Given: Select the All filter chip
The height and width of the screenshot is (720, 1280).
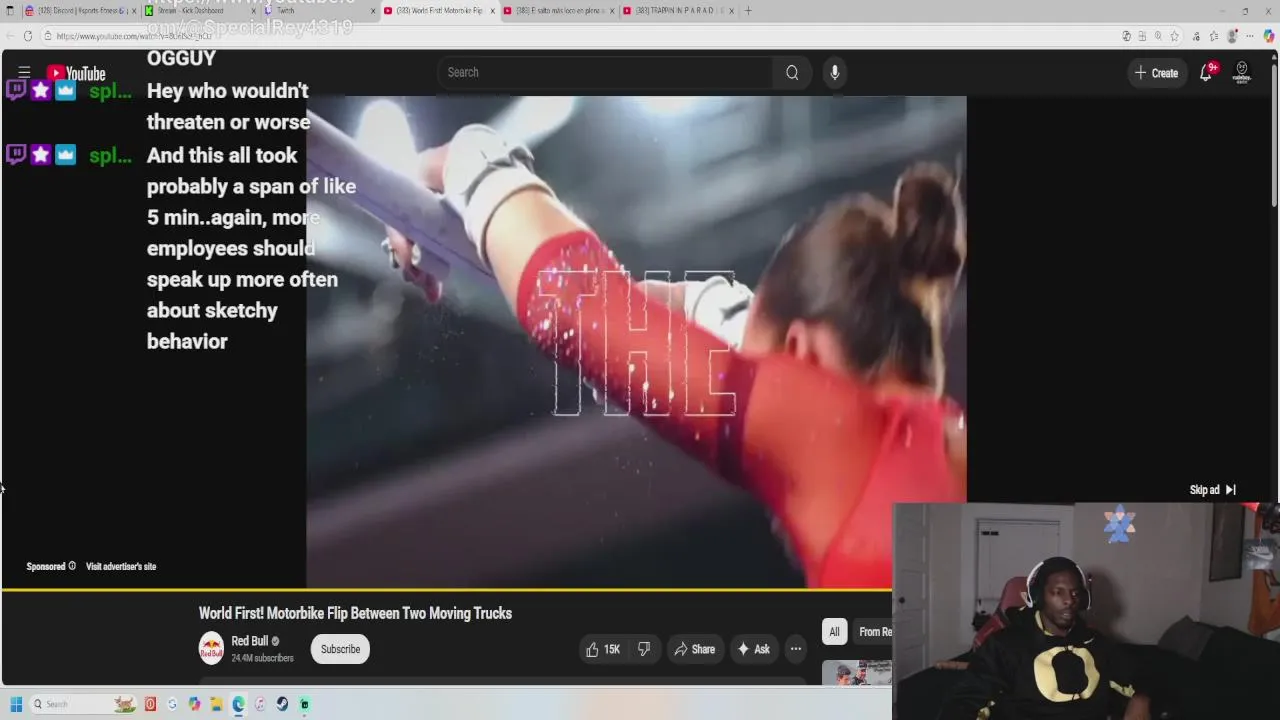Looking at the screenshot, I should coord(834,631).
